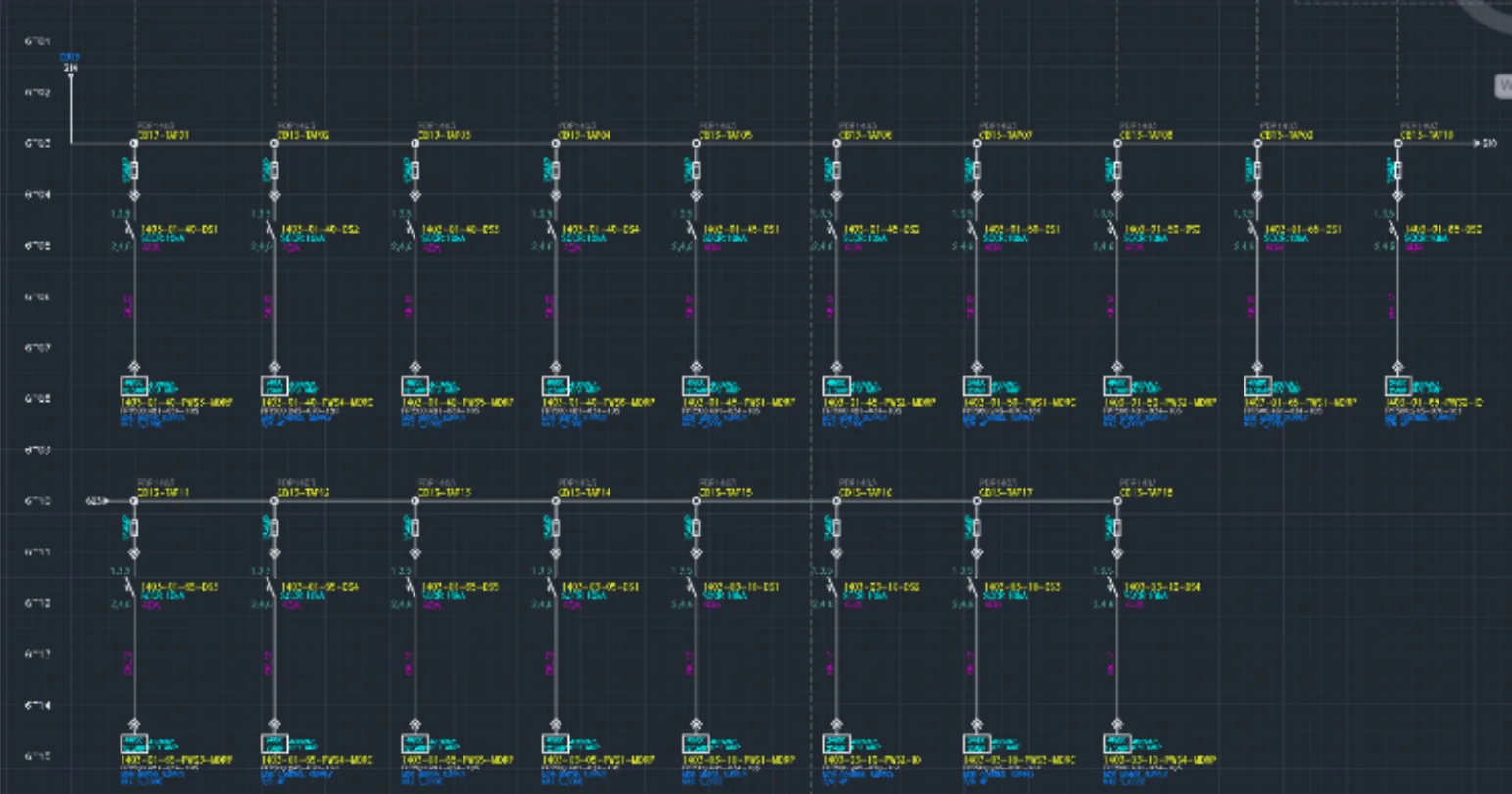1512x794 pixels.
Task: Select the tap node circle under TAP14
Action: point(556,501)
